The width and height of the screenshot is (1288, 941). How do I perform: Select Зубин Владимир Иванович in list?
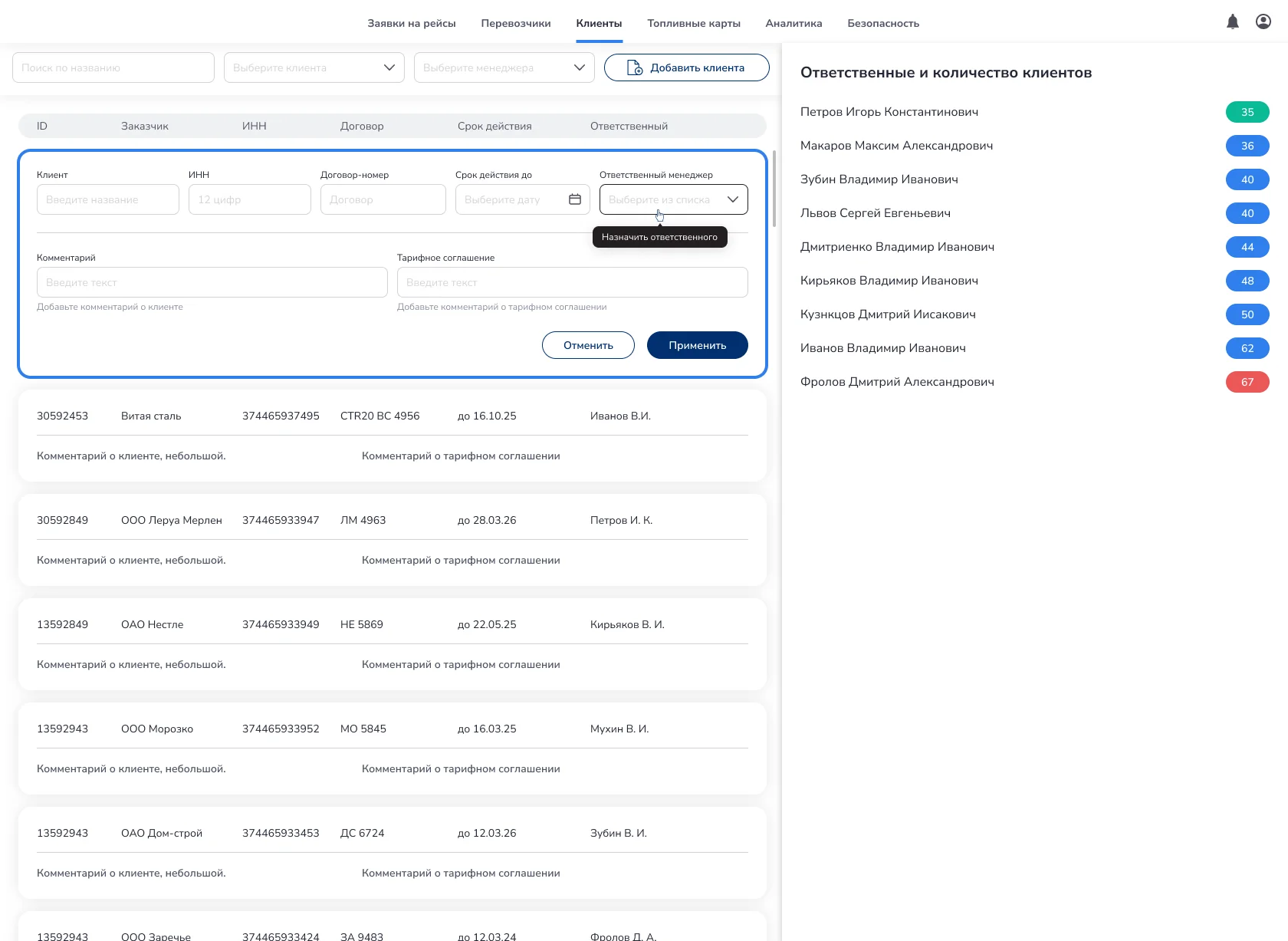(879, 179)
